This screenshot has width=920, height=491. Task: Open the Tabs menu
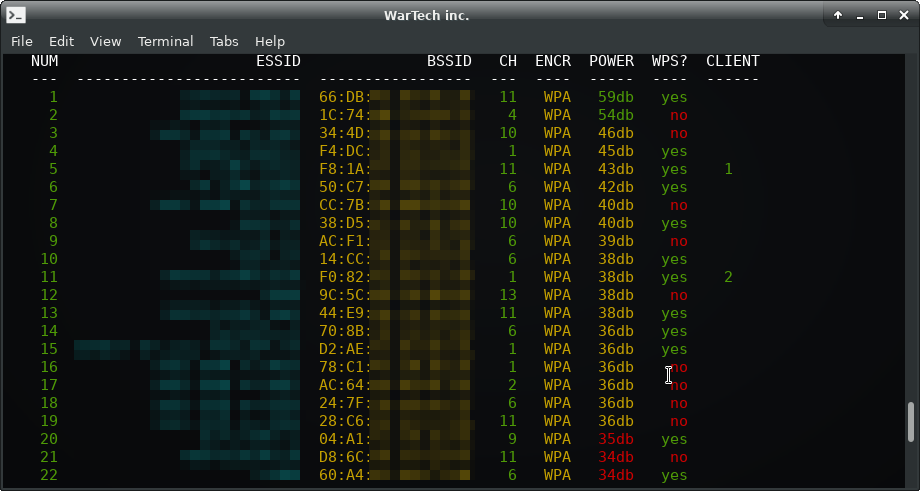pos(224,41)
